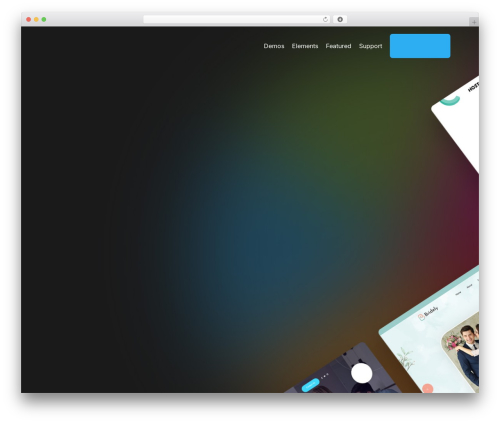
Task: Maximize the browser with the green button
Action: 44,19
